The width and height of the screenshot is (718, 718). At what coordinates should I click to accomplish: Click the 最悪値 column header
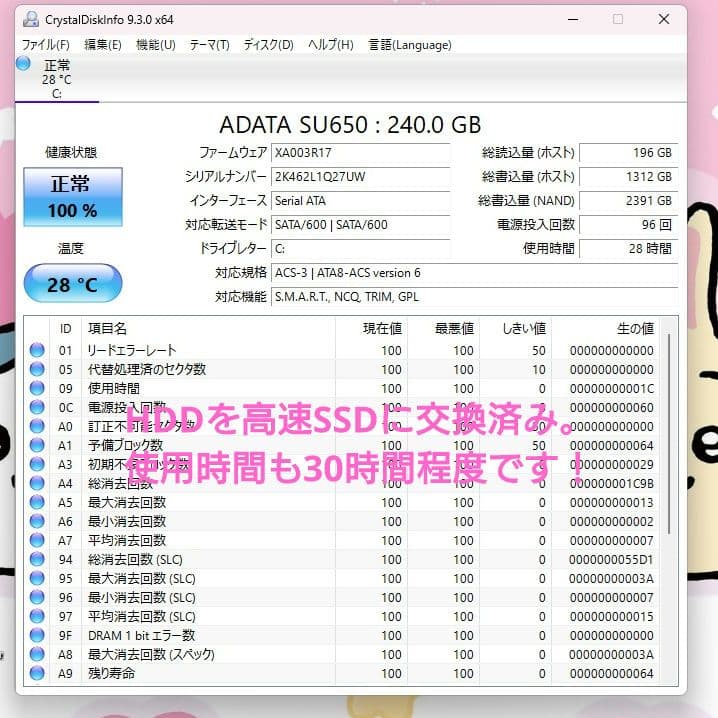tap(443, 328)
